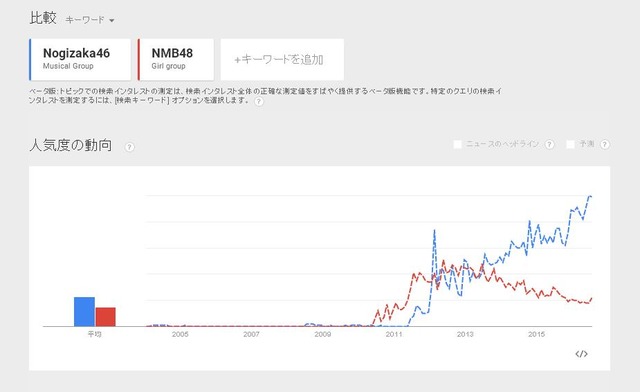
Task: Enable the ニュースのヘッドライン checkbox
Action: (458, 144)
